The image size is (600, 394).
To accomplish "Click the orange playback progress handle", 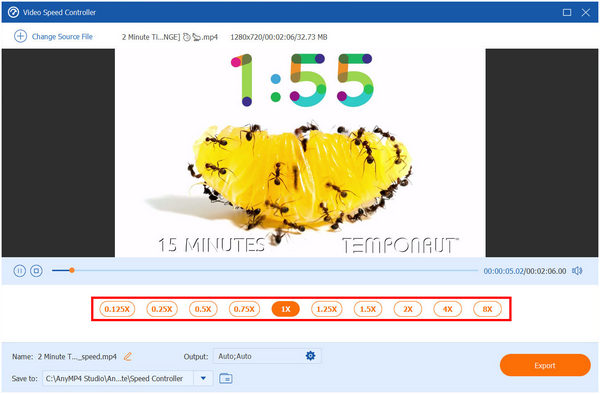I will (x=72, y=270).
